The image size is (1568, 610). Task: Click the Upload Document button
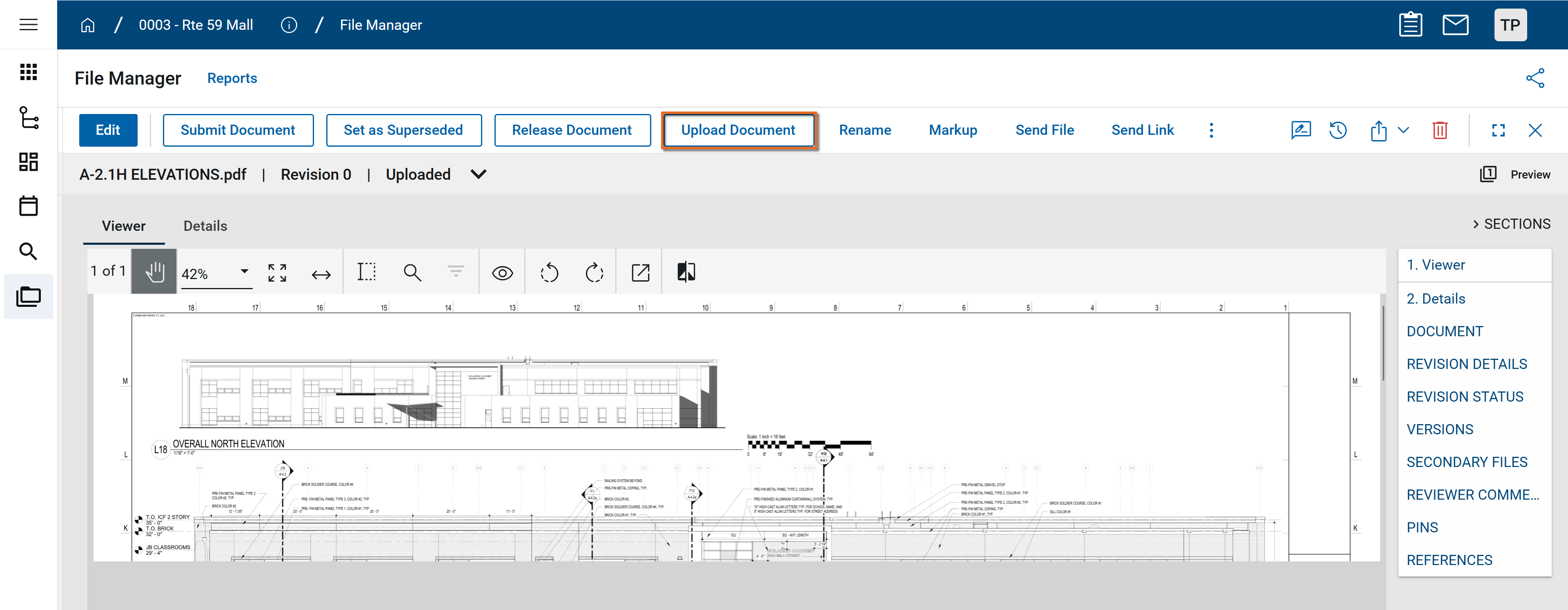(738, 130)
